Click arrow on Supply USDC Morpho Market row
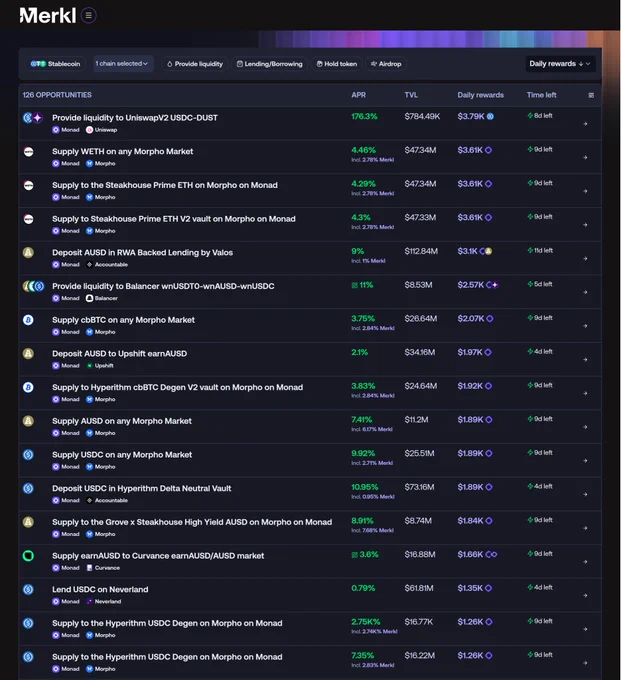621x680 pixels. 585,461
